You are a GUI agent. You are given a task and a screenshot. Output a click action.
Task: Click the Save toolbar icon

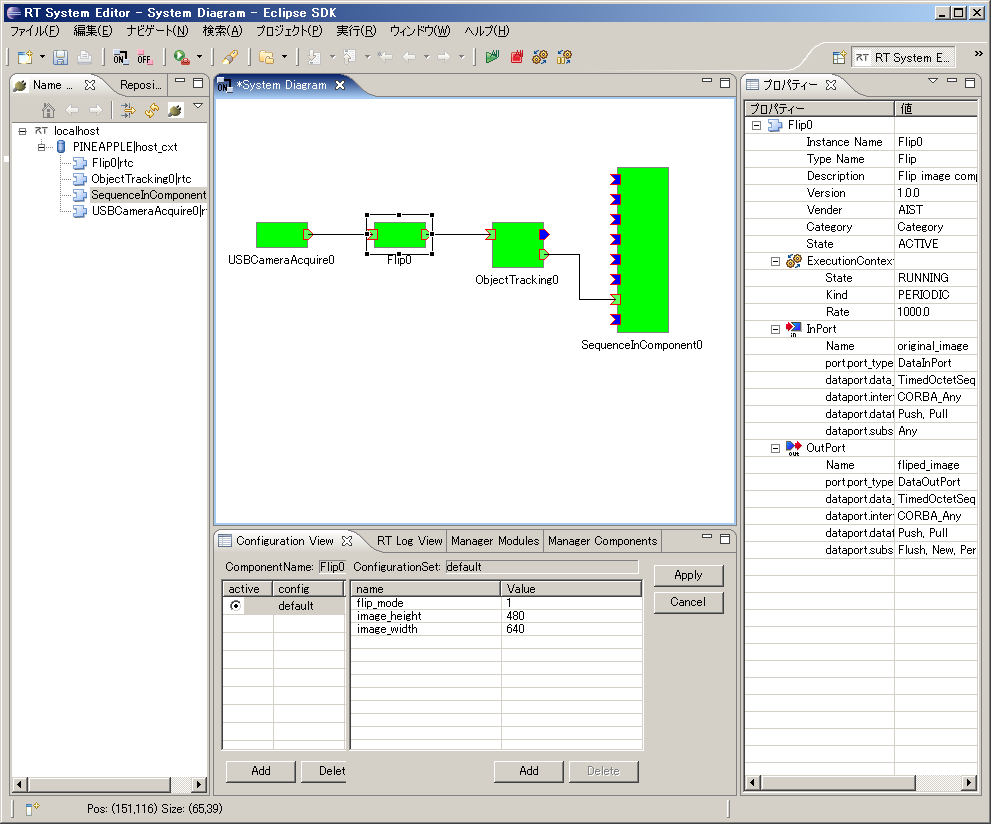tap(60, 57)
